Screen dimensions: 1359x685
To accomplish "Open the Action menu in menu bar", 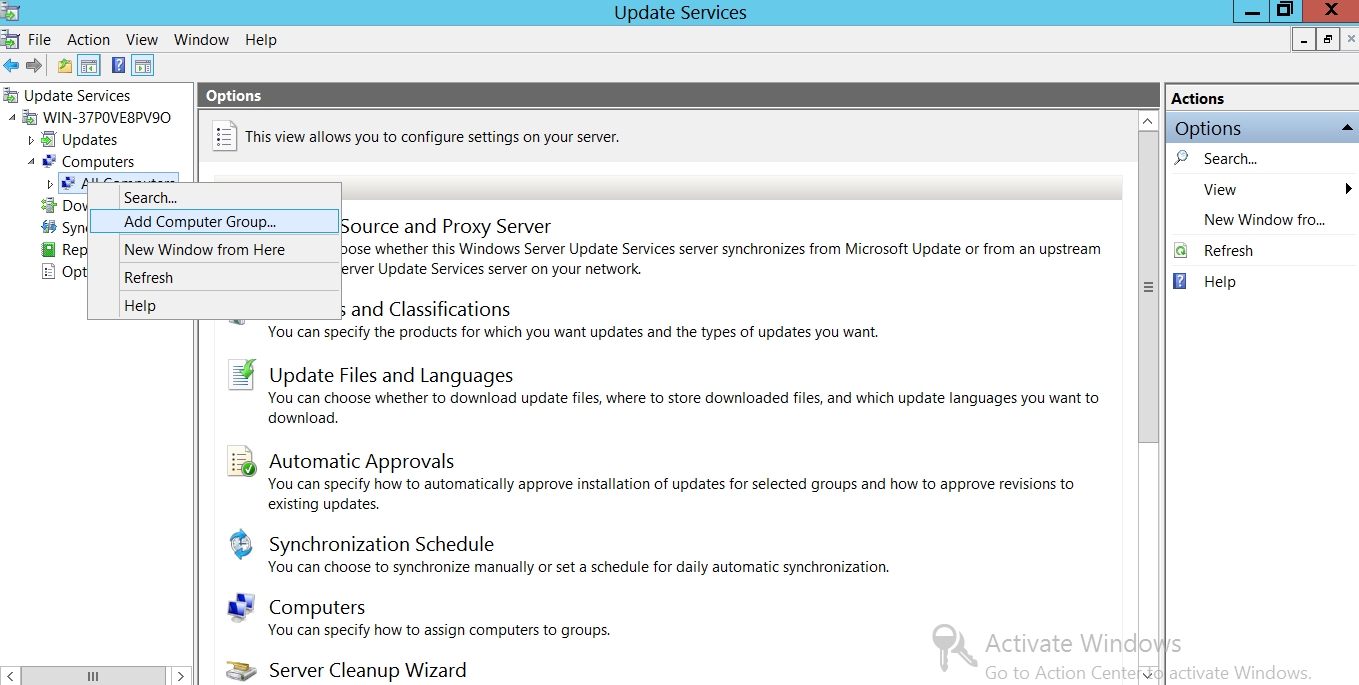I will 88,40.
